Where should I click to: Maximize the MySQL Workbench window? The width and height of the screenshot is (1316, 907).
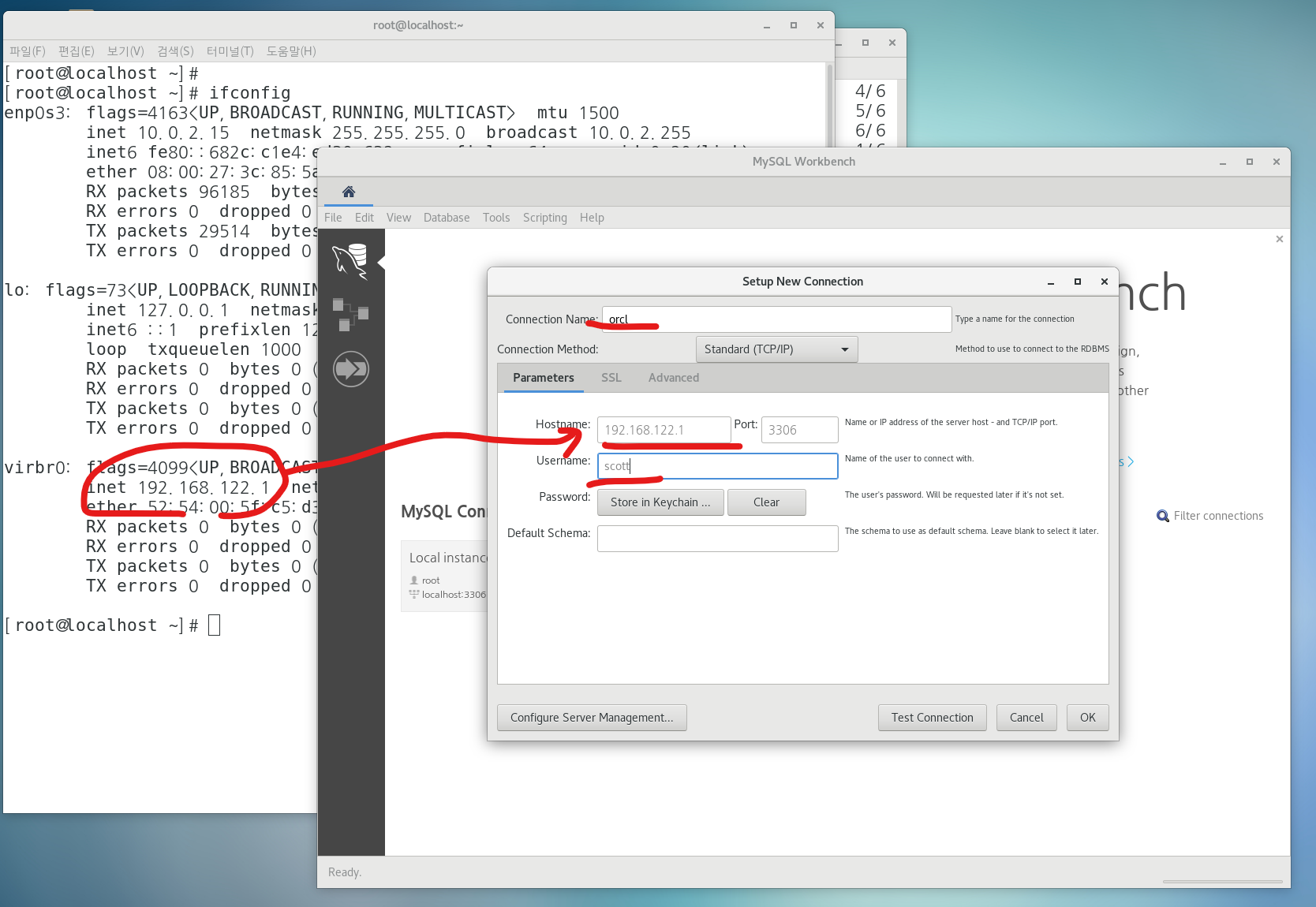click(x=1250, y=162)
